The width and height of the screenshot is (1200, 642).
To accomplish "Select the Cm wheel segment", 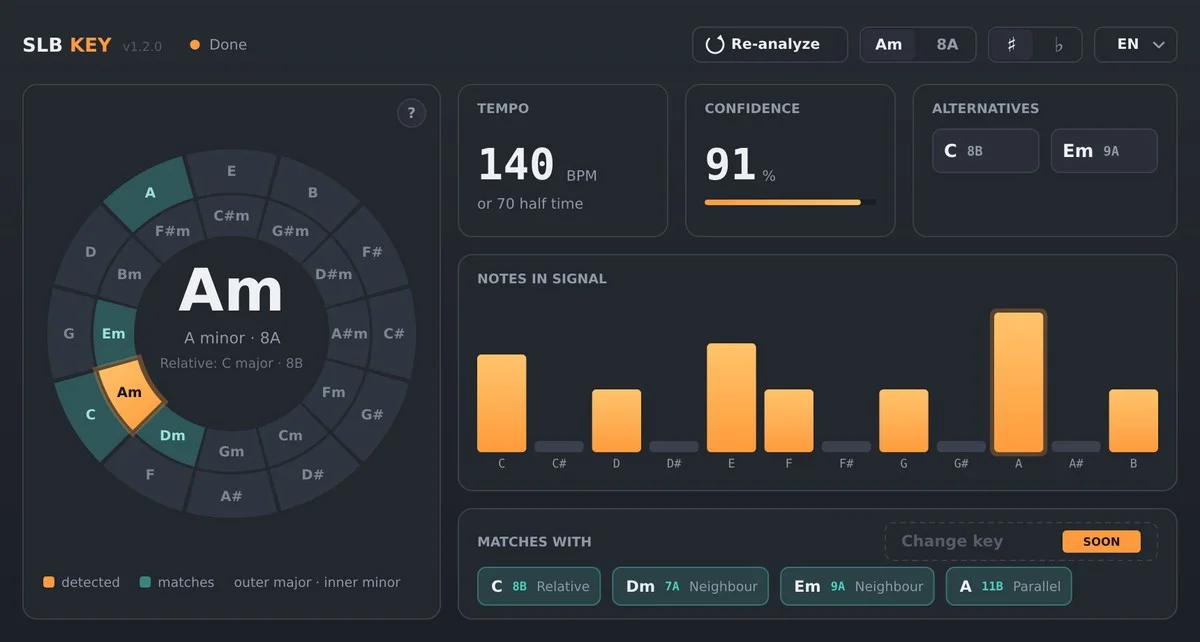I will click(x=290, y=435).
